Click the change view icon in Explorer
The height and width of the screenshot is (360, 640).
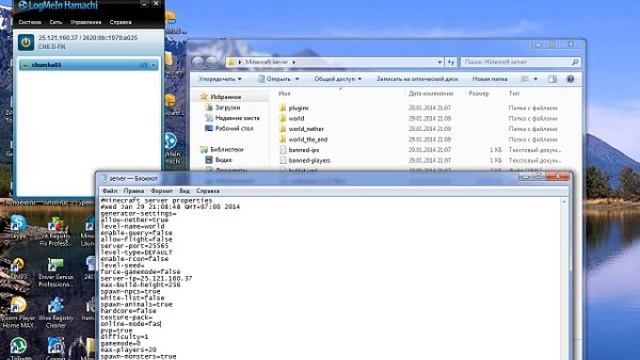[525, 79]
